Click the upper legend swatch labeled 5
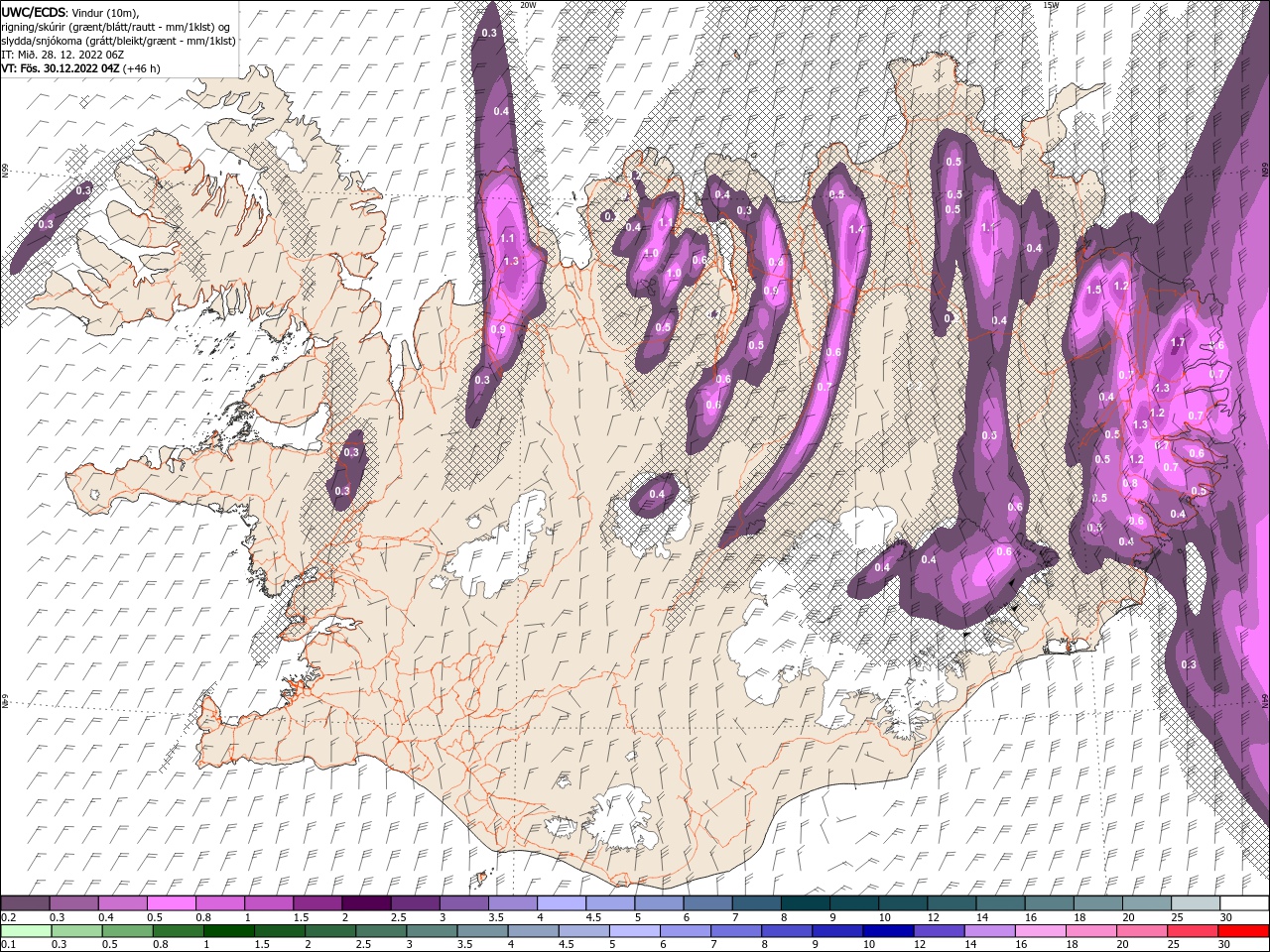This screenshot has height=952, width=1270. pyautogui.click(x=659, y=903)
